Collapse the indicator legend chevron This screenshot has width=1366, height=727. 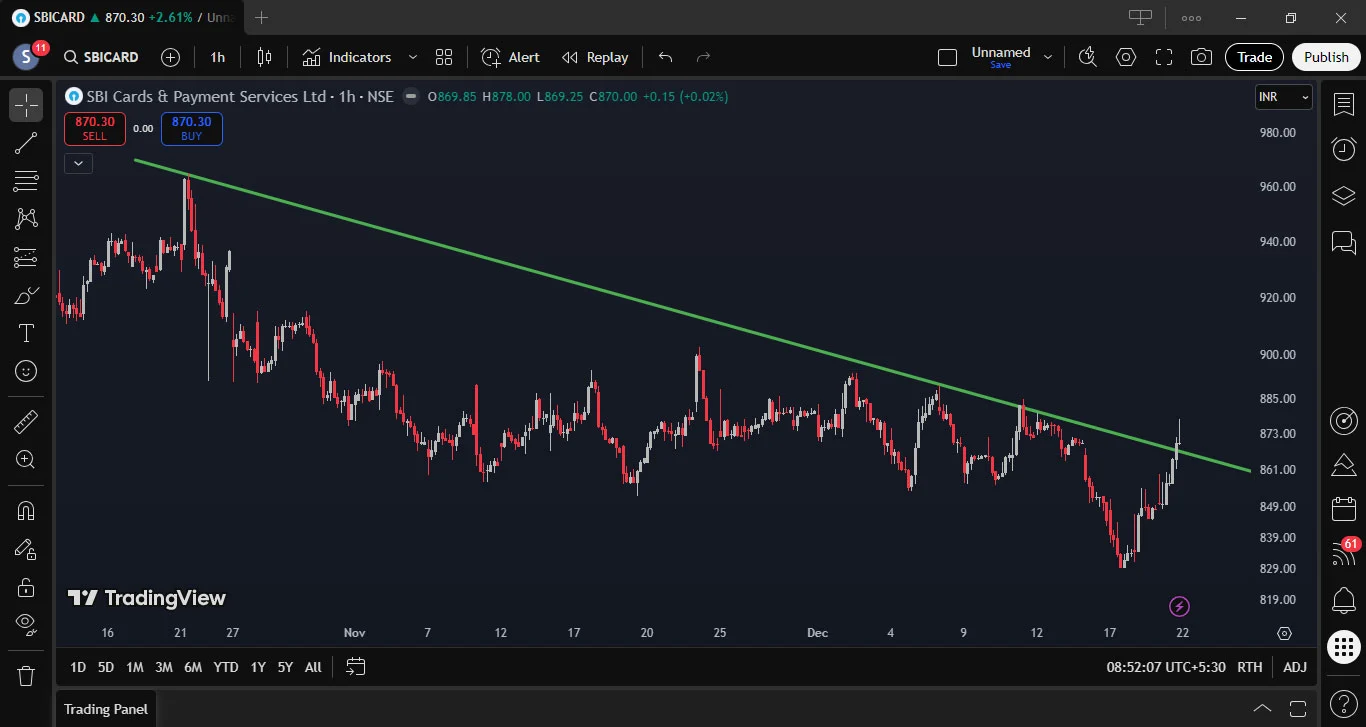coord(79,162)
